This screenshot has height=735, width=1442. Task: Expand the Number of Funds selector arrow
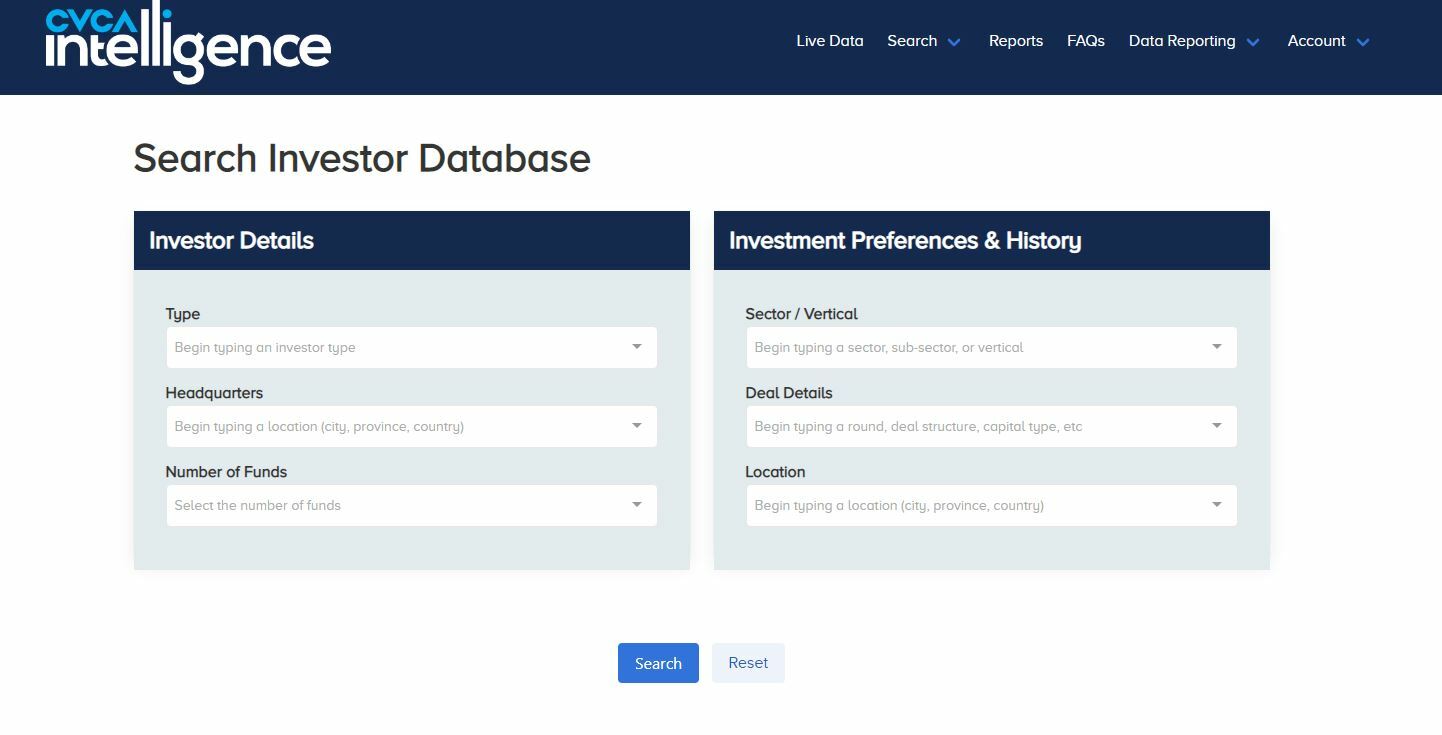[637, 505]
